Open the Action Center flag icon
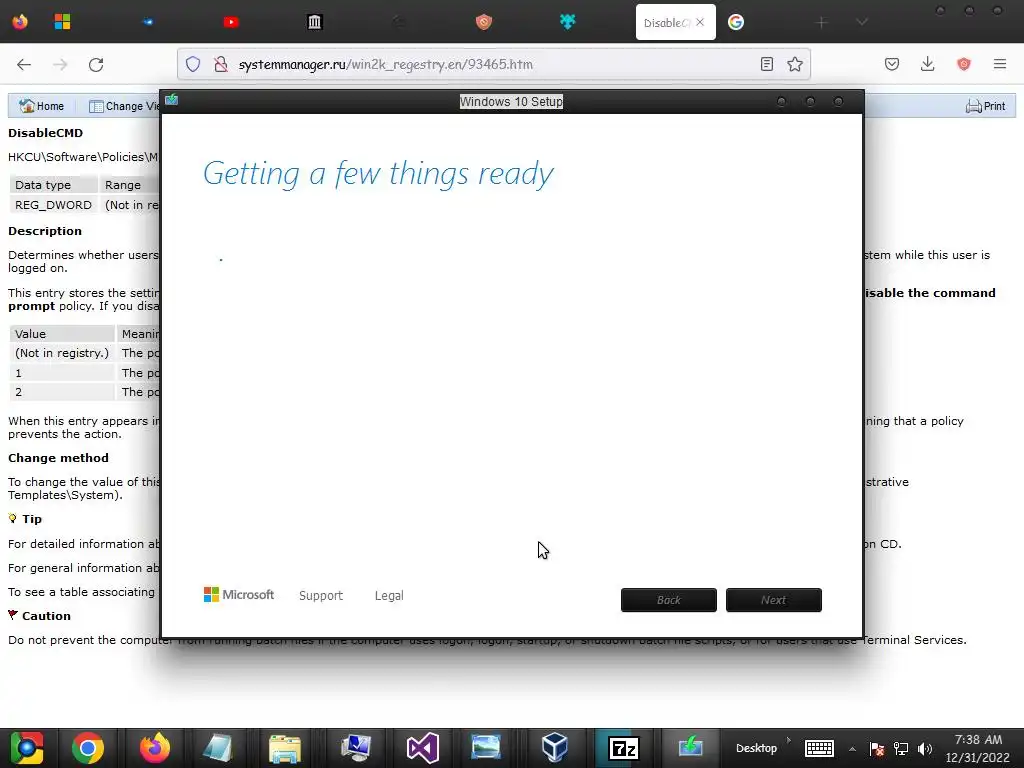The image size is (1024, 768). pyautogui.click(x=876, y=748)
